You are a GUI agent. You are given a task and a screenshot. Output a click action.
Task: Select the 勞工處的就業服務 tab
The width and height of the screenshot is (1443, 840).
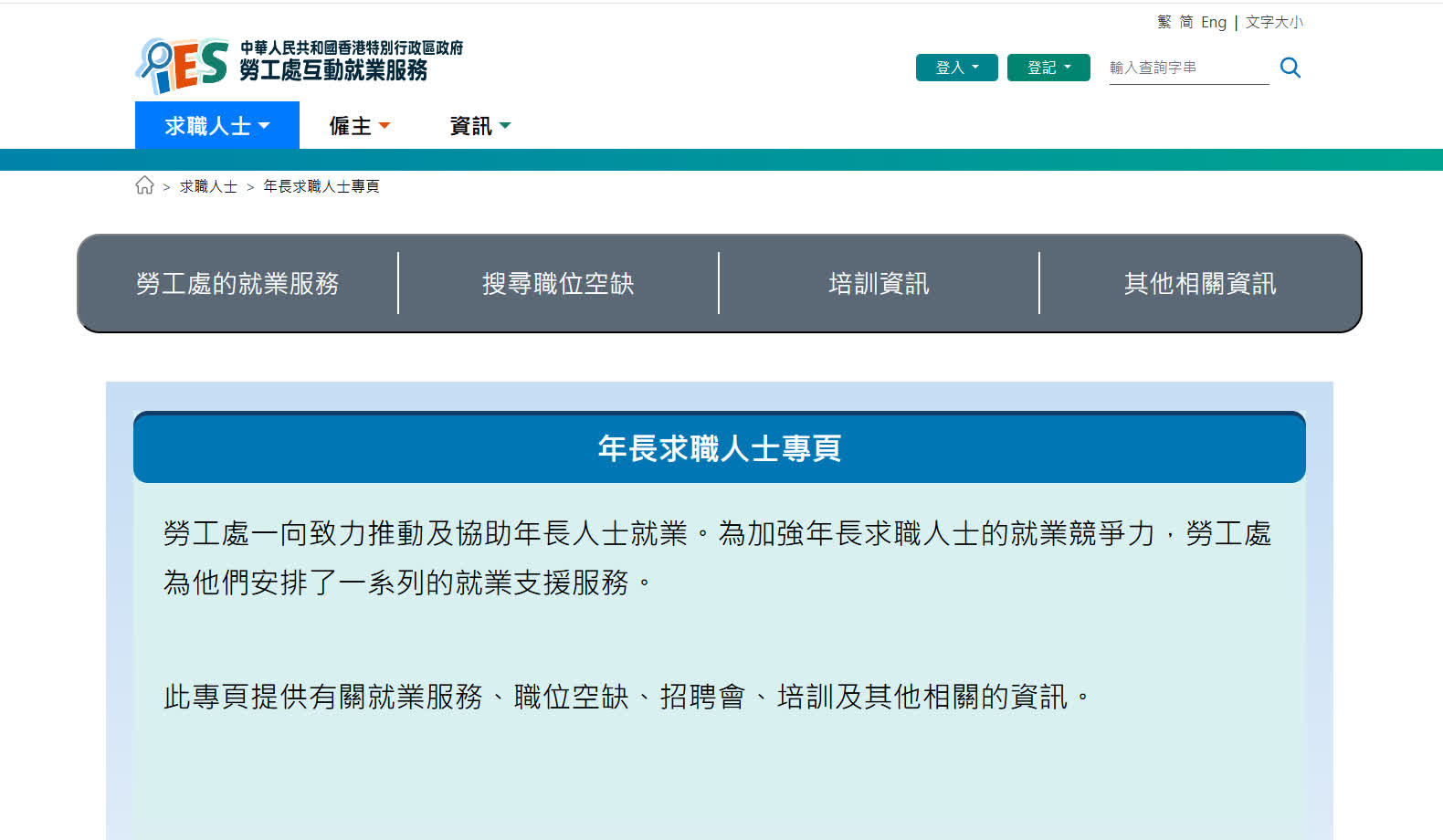[x=237, y=284]
